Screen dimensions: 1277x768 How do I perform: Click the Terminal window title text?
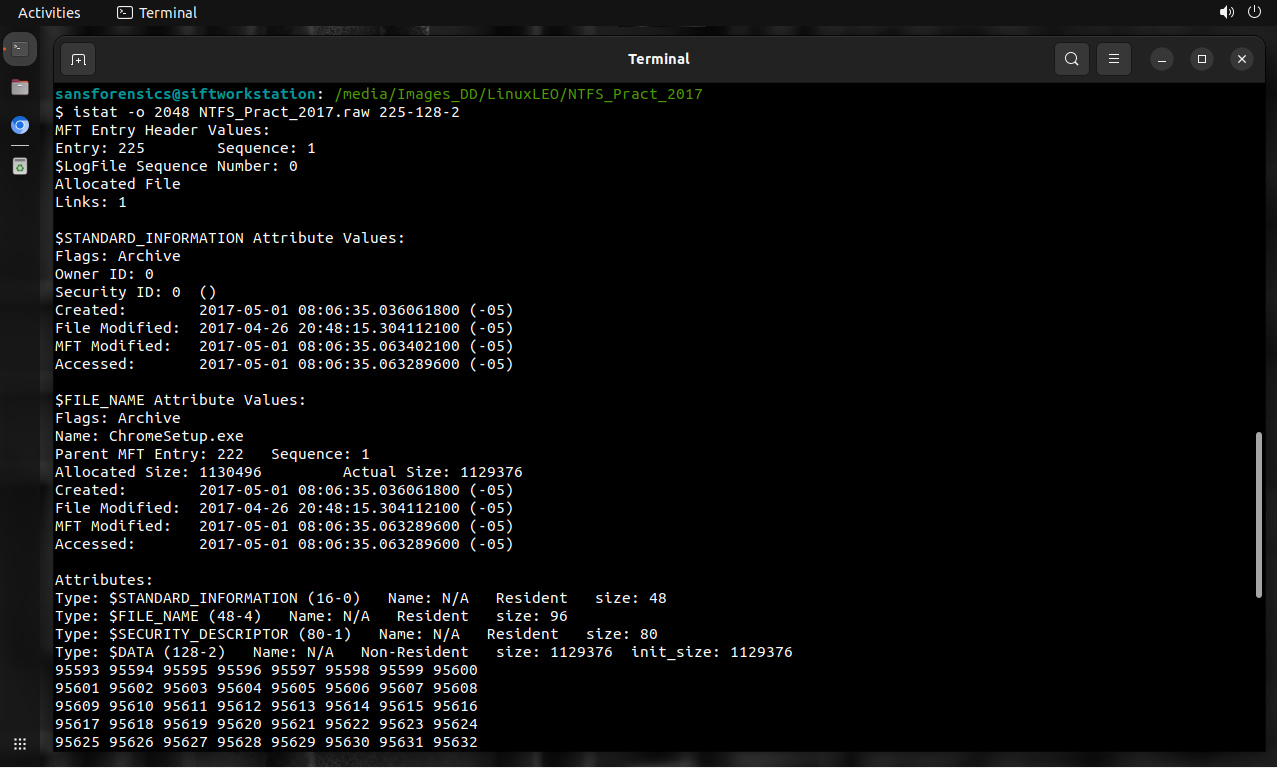[658, 59]
